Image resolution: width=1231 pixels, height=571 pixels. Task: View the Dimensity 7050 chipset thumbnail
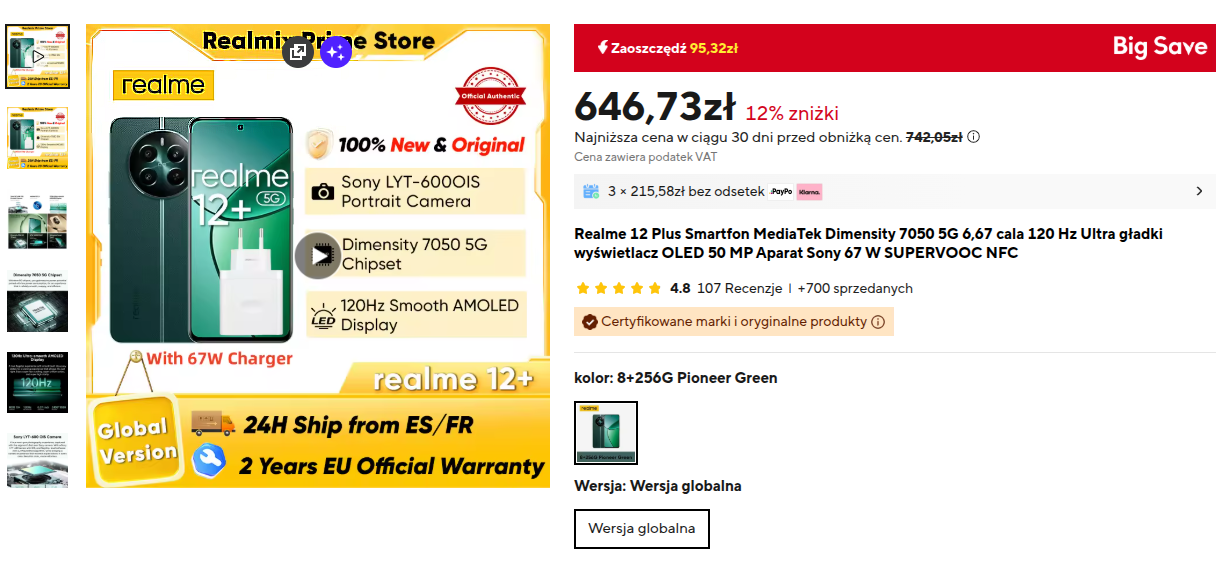[38, 301]
